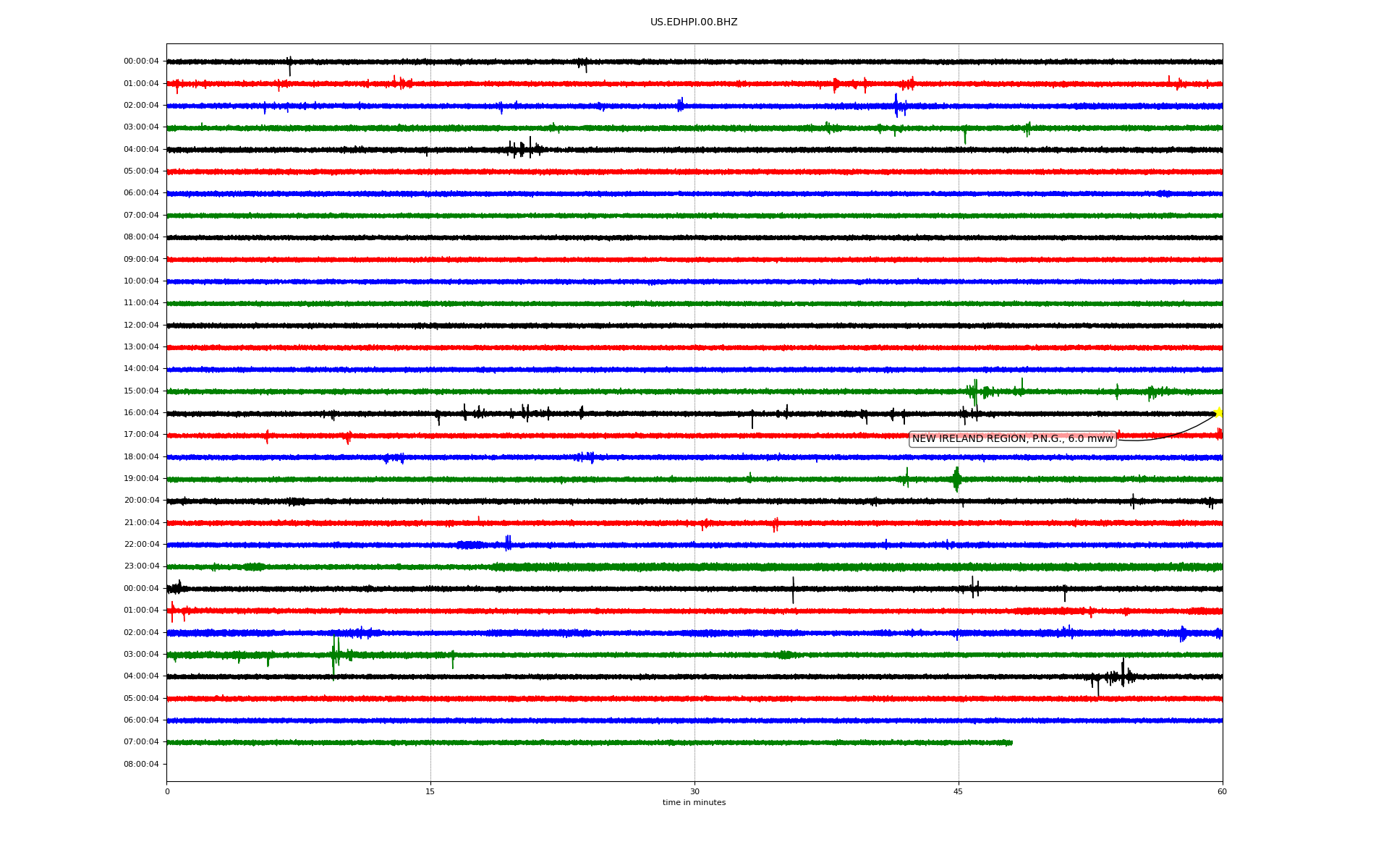Click the 23:00:04 time label
This screenshot has height=868, width=1389.
(141, 566)
